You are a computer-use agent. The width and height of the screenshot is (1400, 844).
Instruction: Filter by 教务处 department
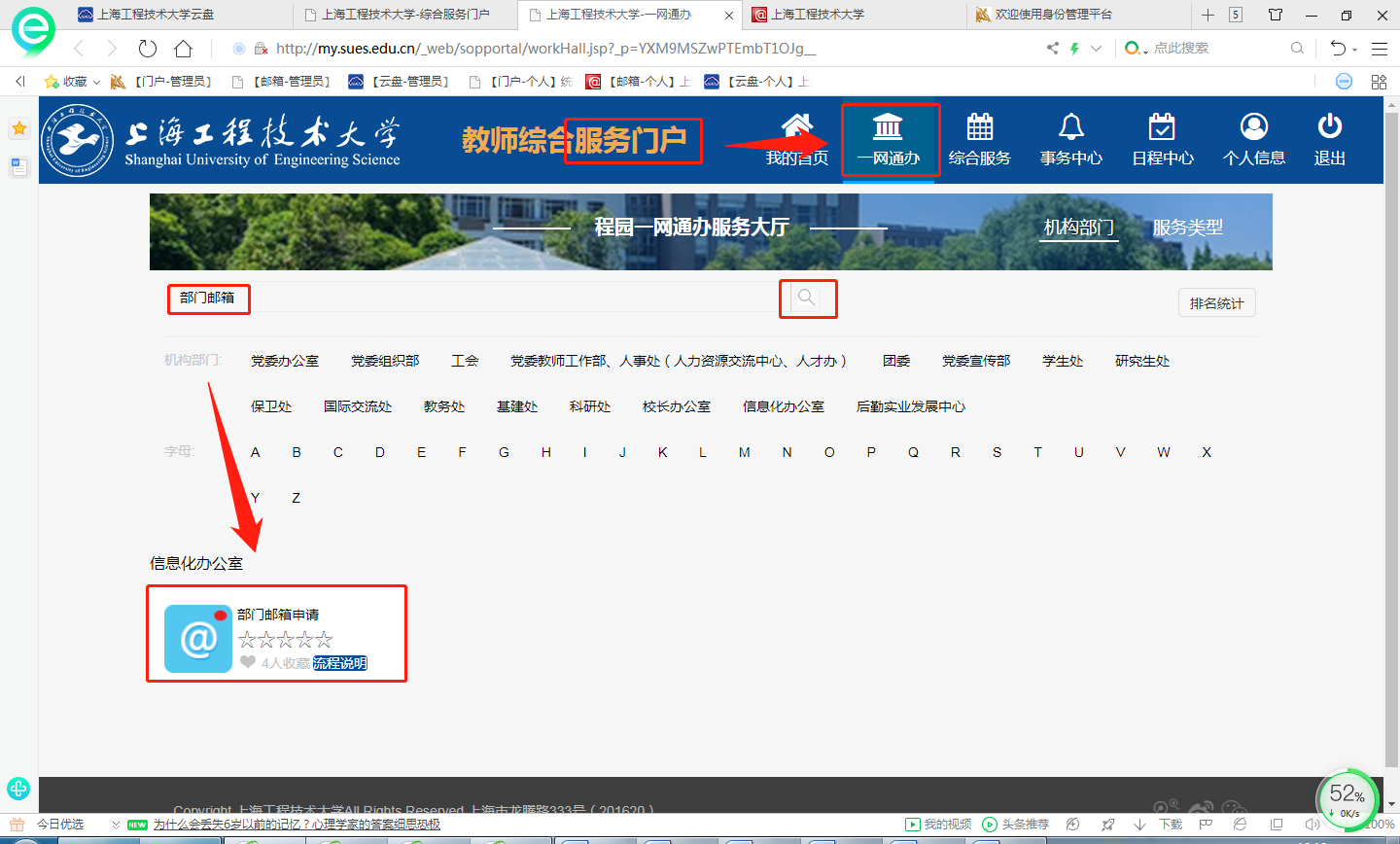coord(444,406)
